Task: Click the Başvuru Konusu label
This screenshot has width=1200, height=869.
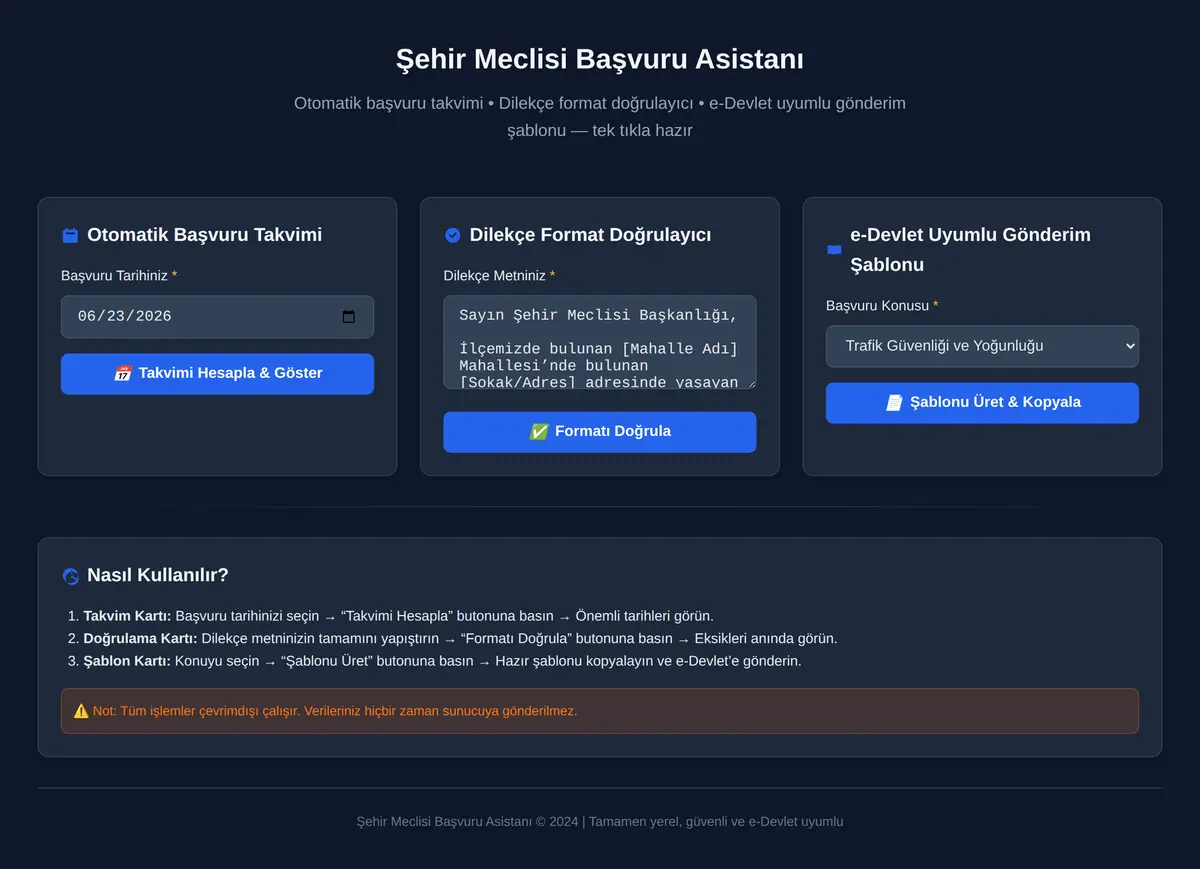Action: [x=882, y=306]
